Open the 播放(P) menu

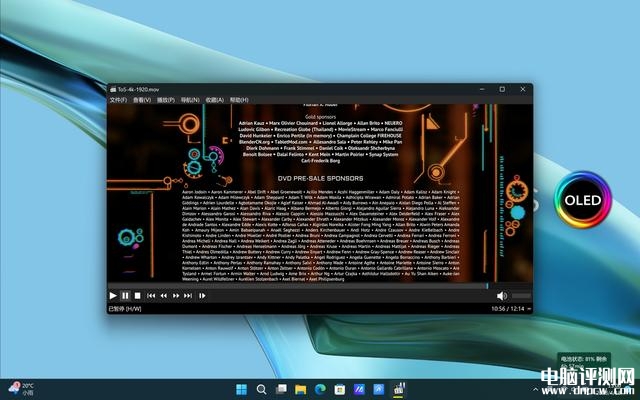click(166, 100)
